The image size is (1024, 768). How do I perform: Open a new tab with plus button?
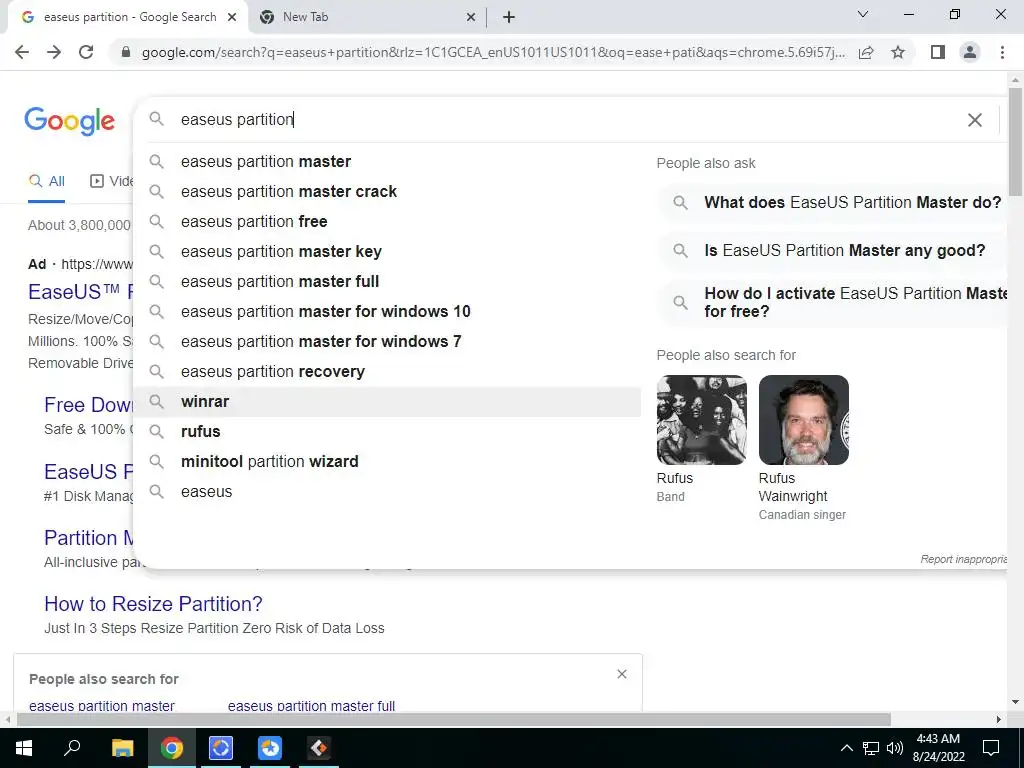coord(509,18)
